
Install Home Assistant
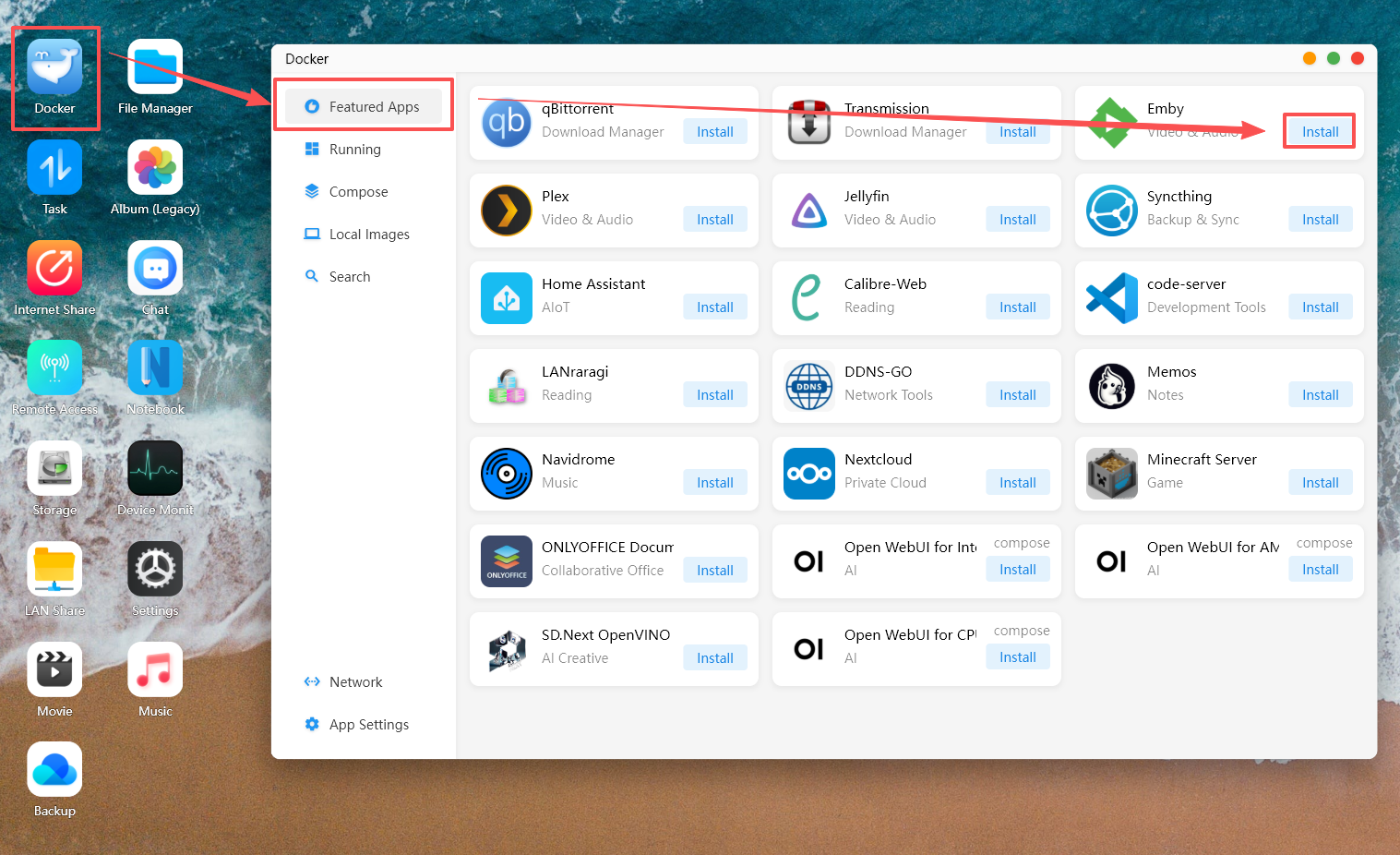(x=715, y=307)
